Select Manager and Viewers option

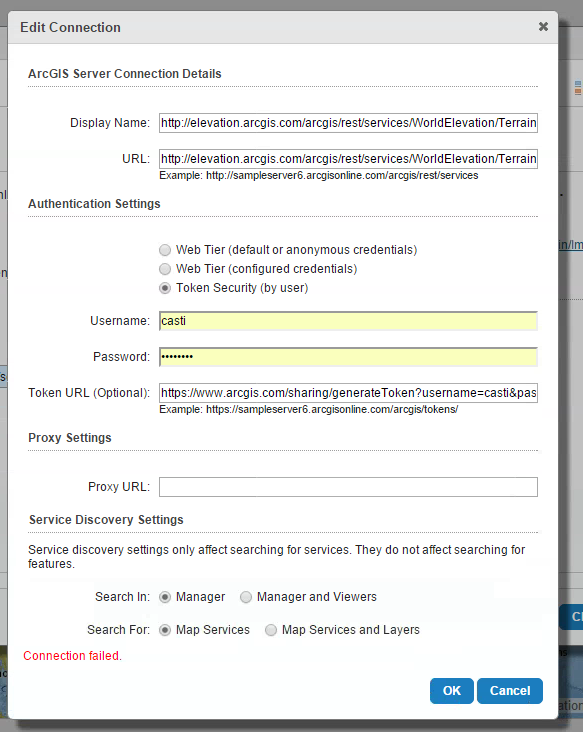click(x=246, y=597)
